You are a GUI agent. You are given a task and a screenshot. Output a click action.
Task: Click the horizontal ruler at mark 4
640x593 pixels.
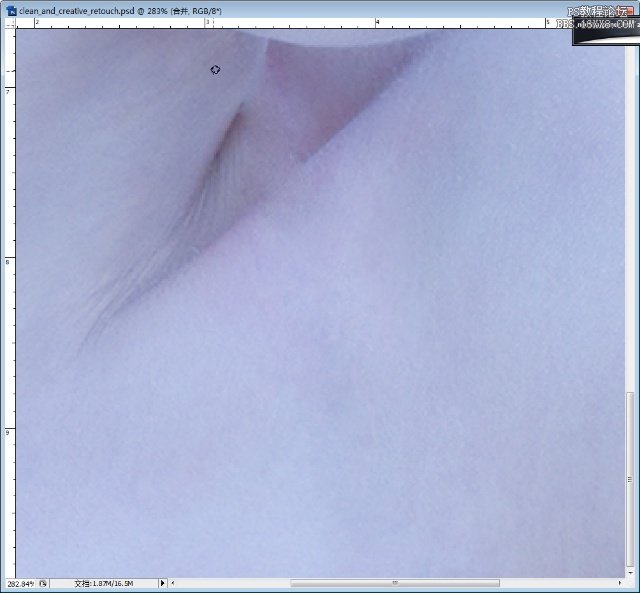pos(377,23)
